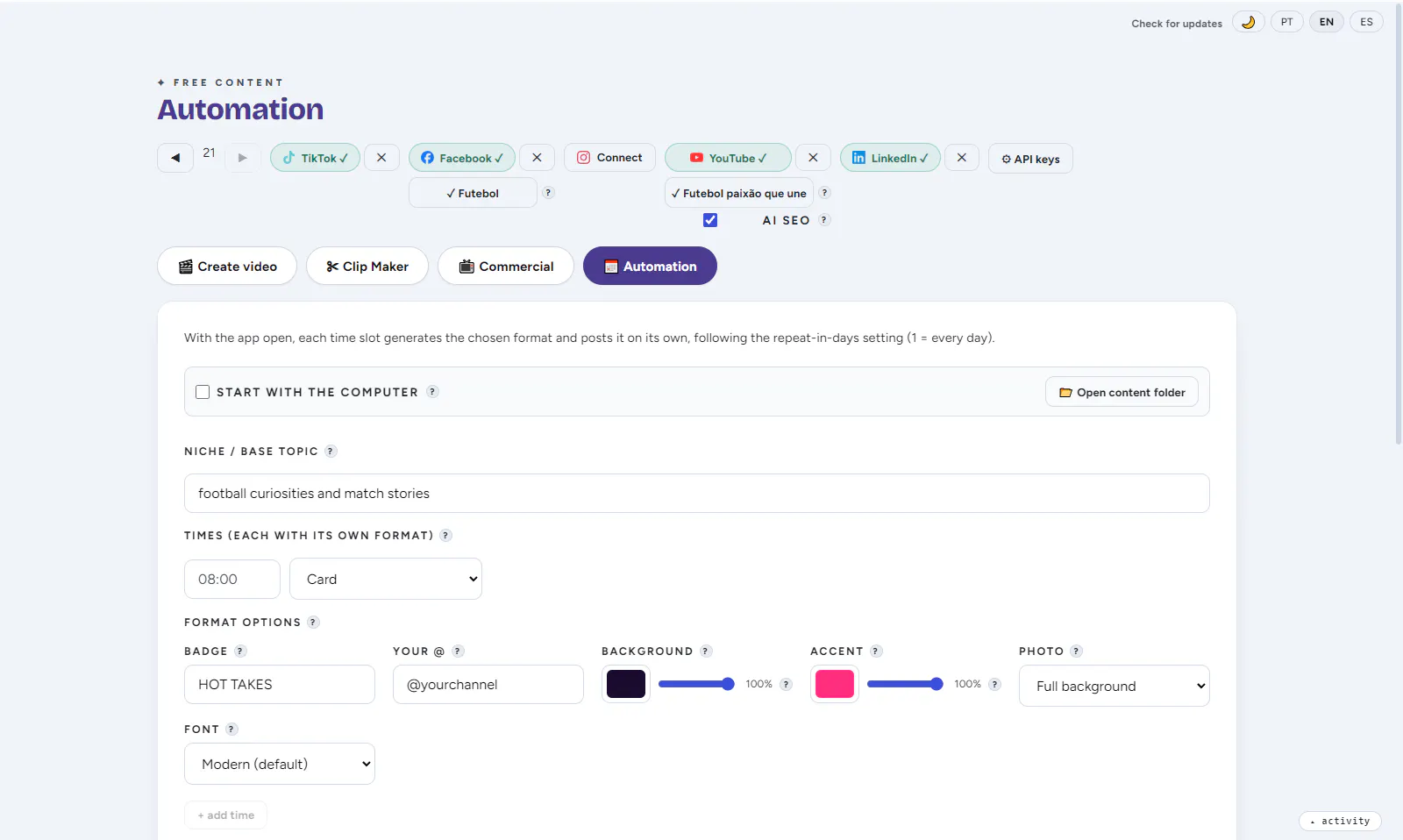Connect the Instagram account
The width and height of the screenshot is (1403, 840).
click(609, 158)
